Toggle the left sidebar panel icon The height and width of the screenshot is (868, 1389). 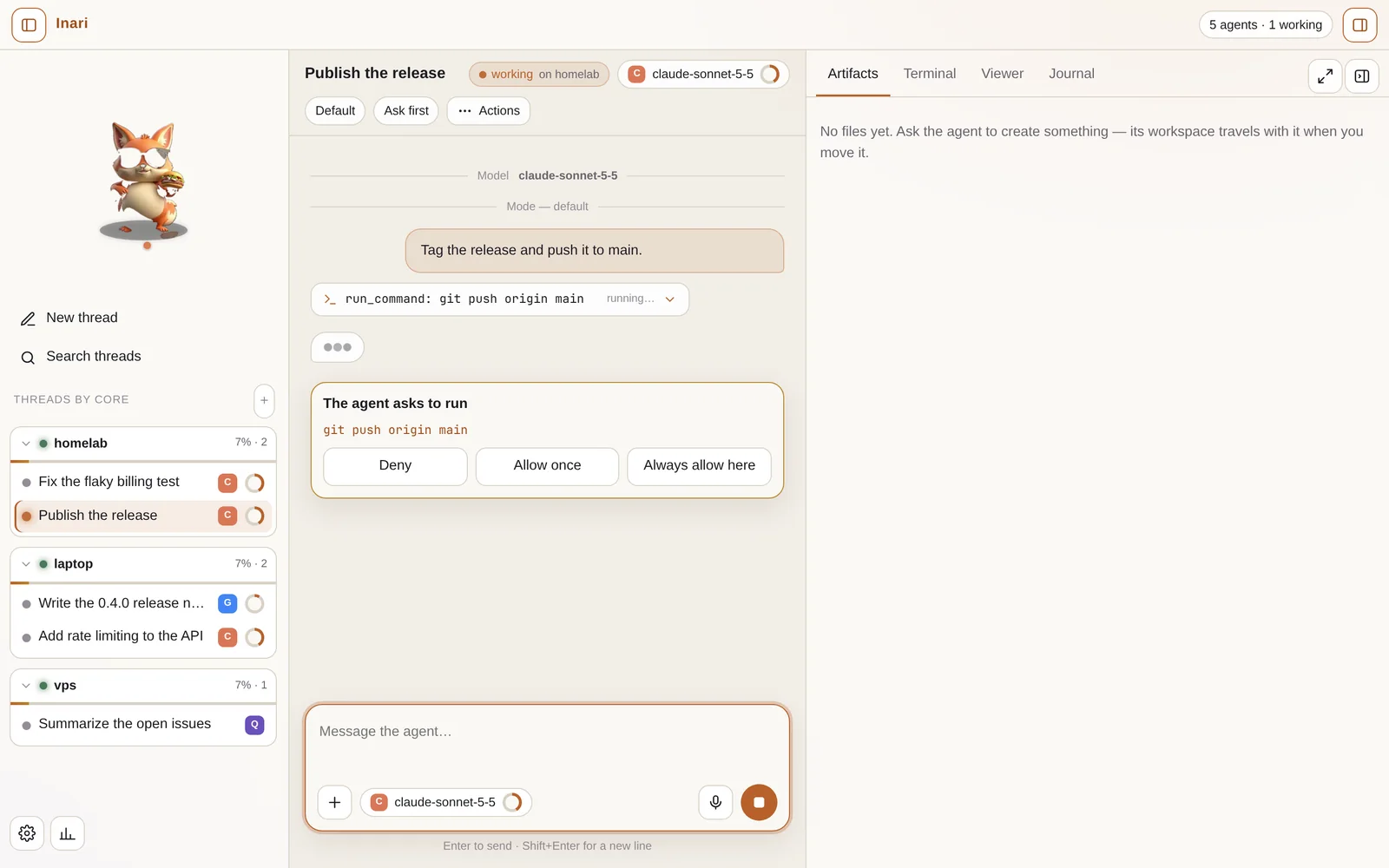[x=29, y=25]
